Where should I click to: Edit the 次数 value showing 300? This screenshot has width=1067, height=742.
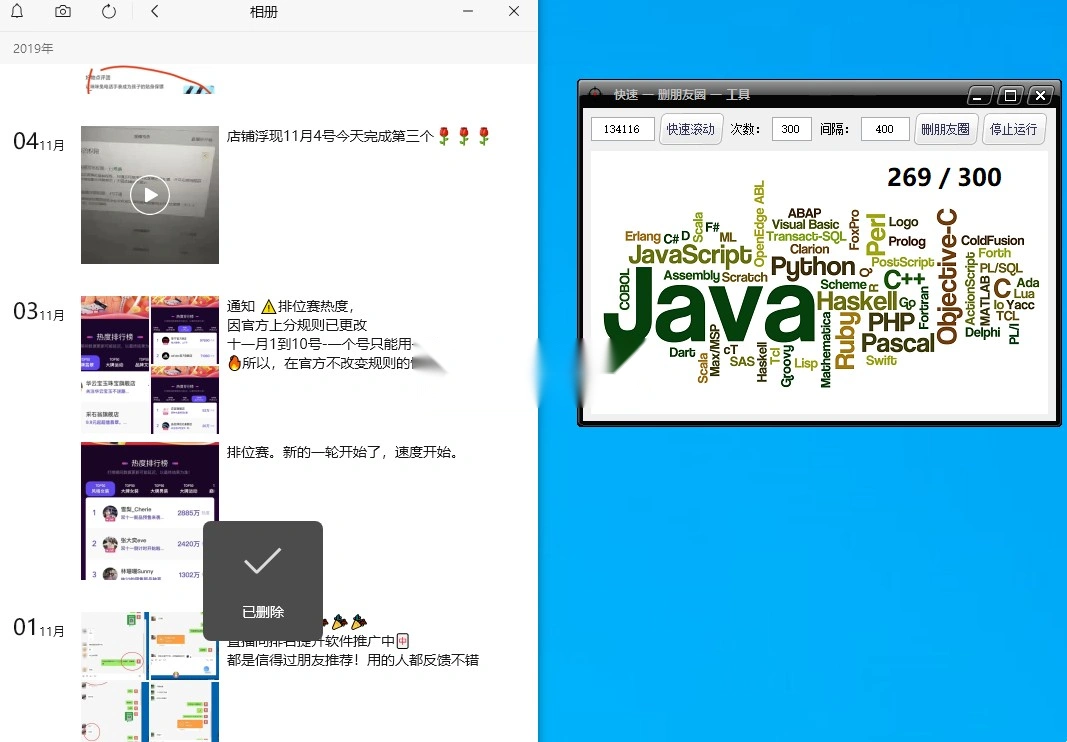point(790,128)
